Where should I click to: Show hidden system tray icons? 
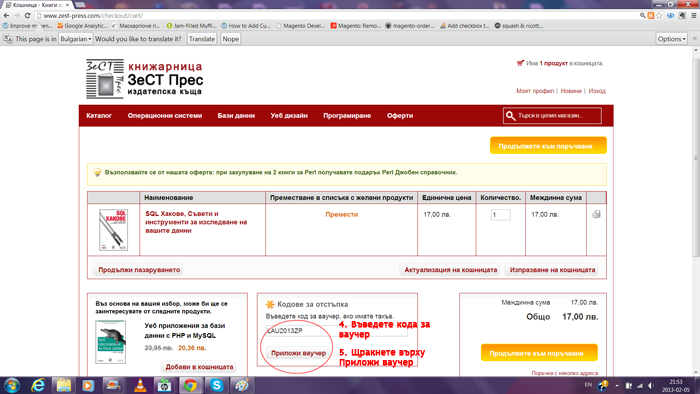click(x=617, y=386)
